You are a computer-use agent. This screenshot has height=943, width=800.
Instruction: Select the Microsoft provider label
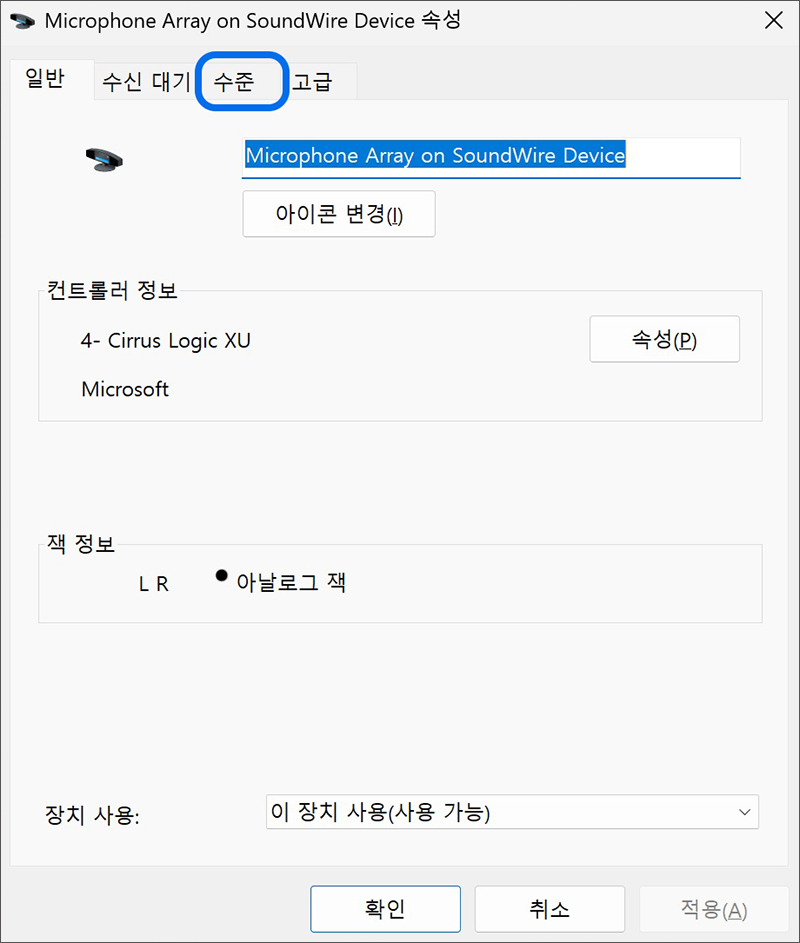(125, 389)
